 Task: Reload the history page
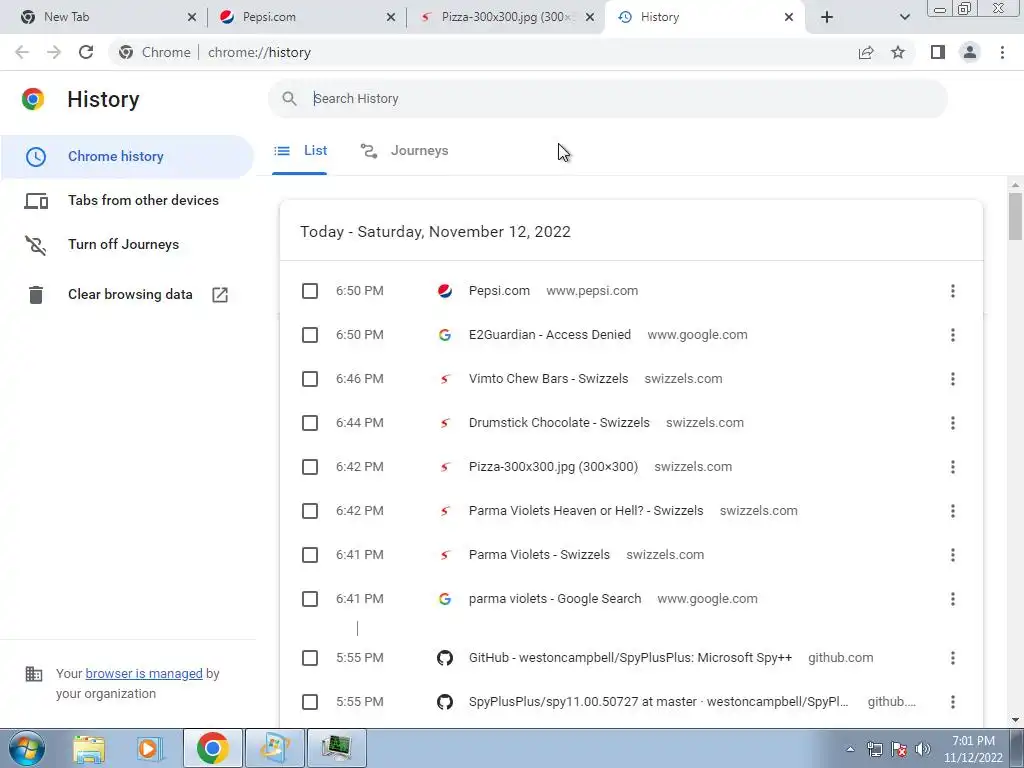(86, 52)
